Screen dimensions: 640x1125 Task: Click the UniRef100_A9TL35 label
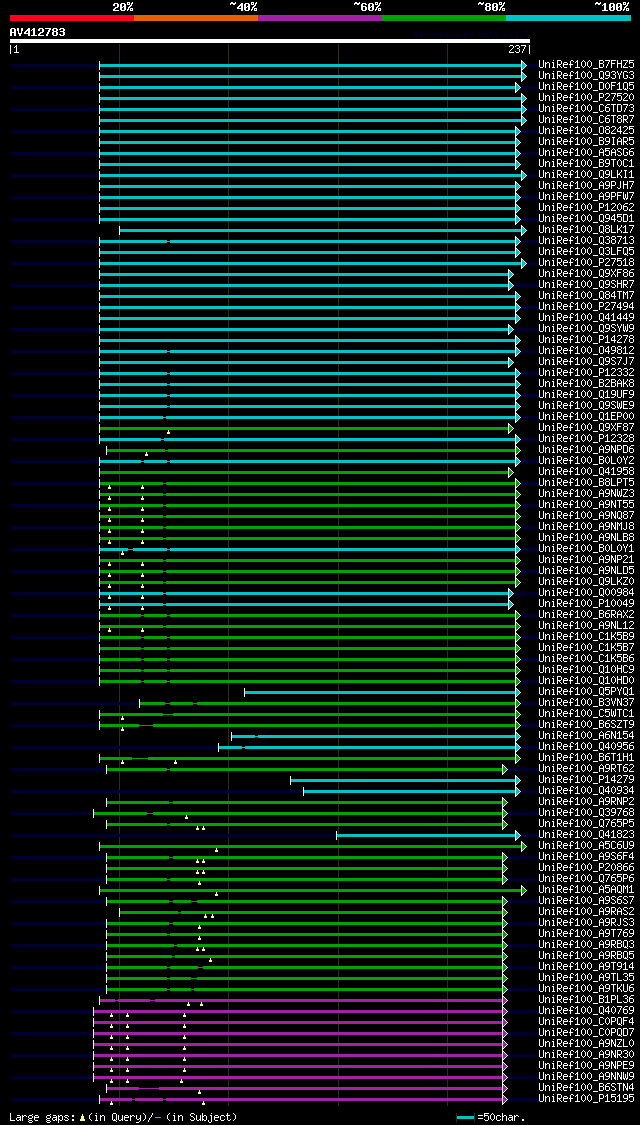coord(586,978)
